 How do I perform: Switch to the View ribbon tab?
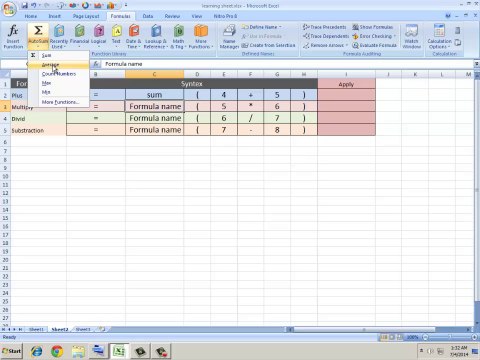[x=197, y=16]
